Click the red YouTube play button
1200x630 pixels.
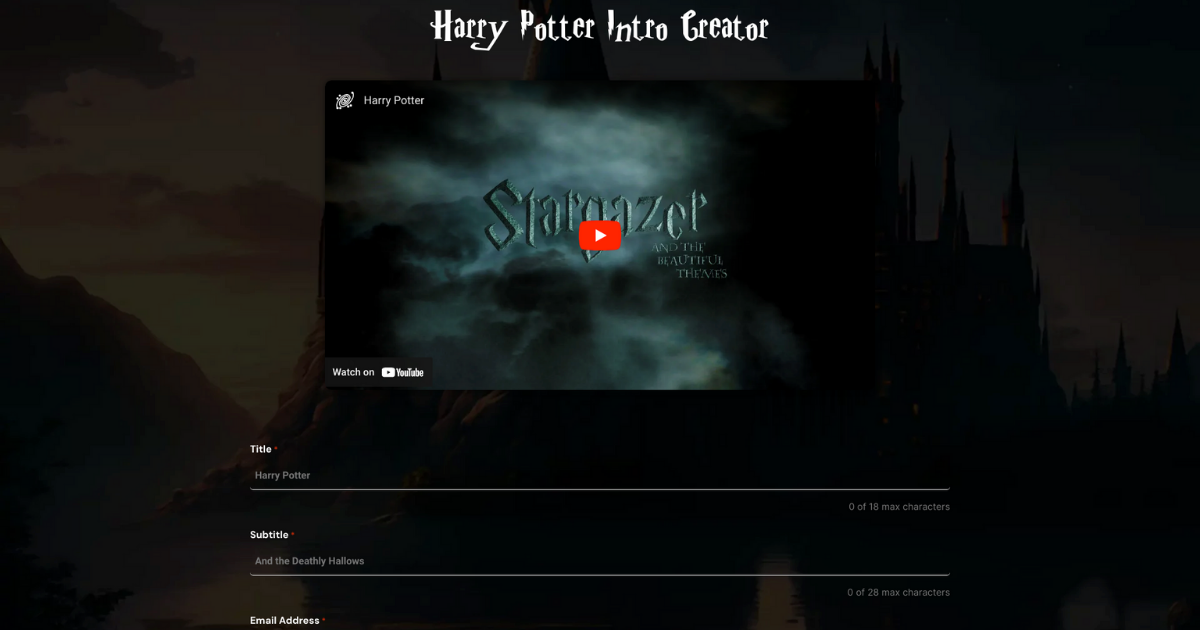coord(599,235)
